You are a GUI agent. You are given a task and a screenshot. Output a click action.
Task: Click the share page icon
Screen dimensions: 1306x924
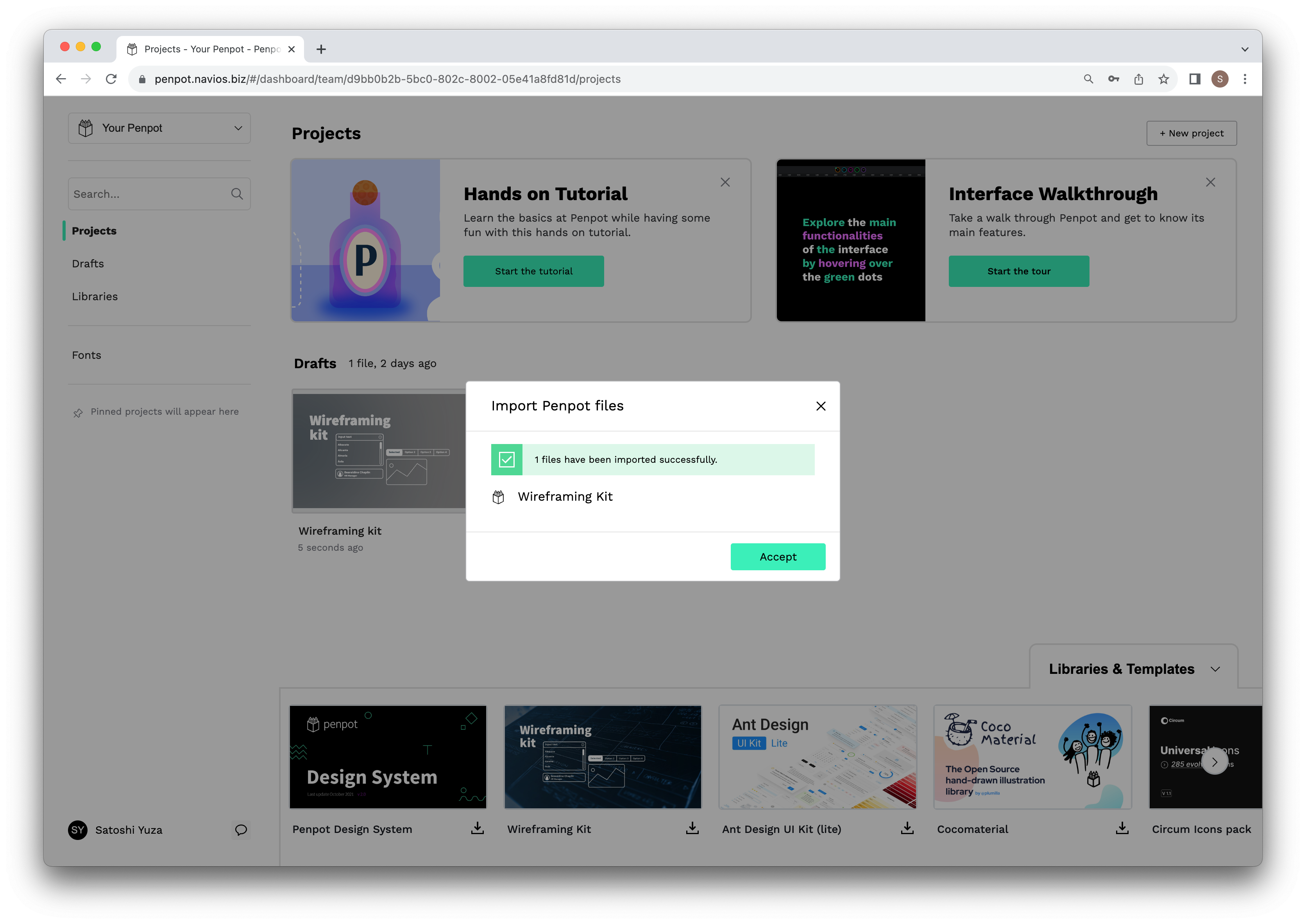(x=1138, y=79)
